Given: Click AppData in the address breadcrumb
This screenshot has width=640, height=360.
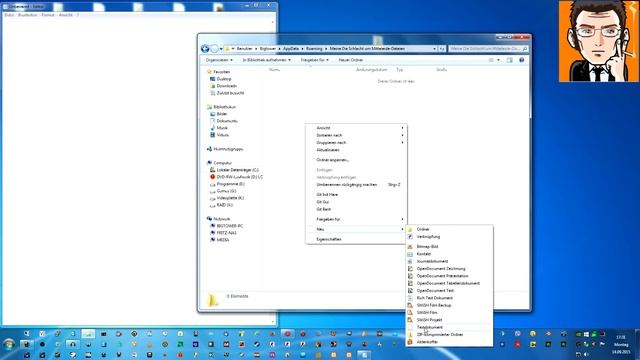Looking at the screenshot, I should coord(291,49).
